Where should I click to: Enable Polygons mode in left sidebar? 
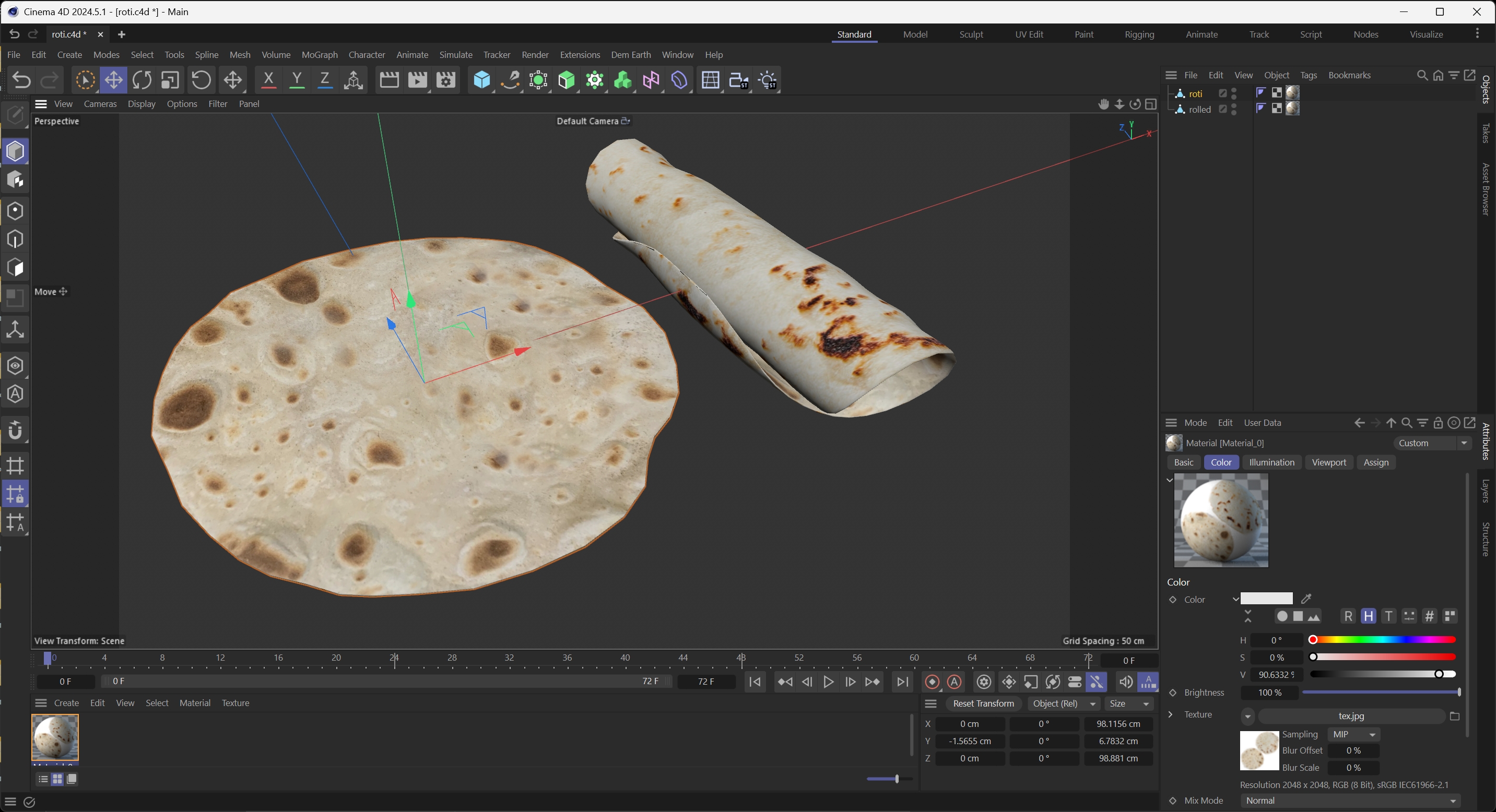tap(15, 268)
